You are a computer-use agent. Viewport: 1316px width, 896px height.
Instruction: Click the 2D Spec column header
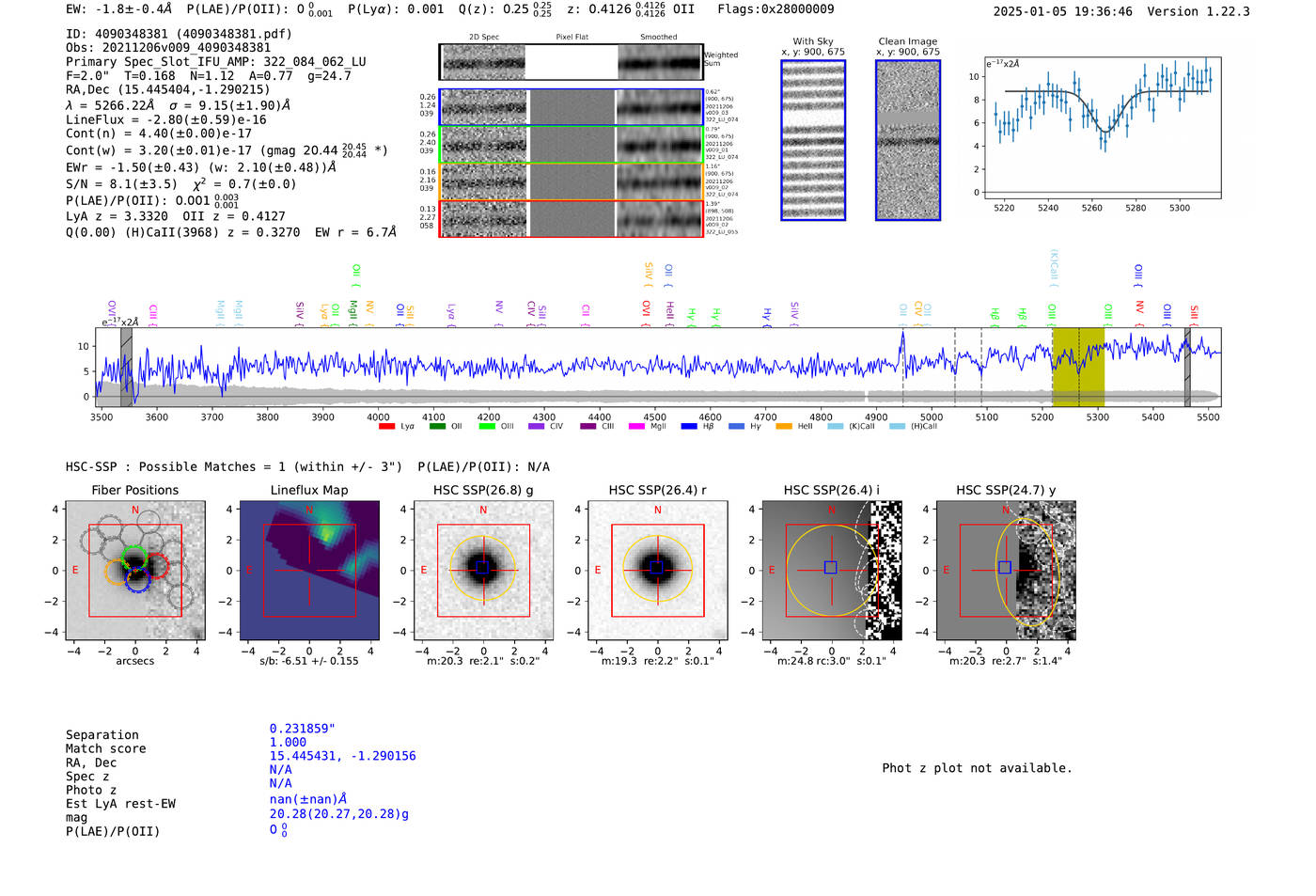click(484, 38)
